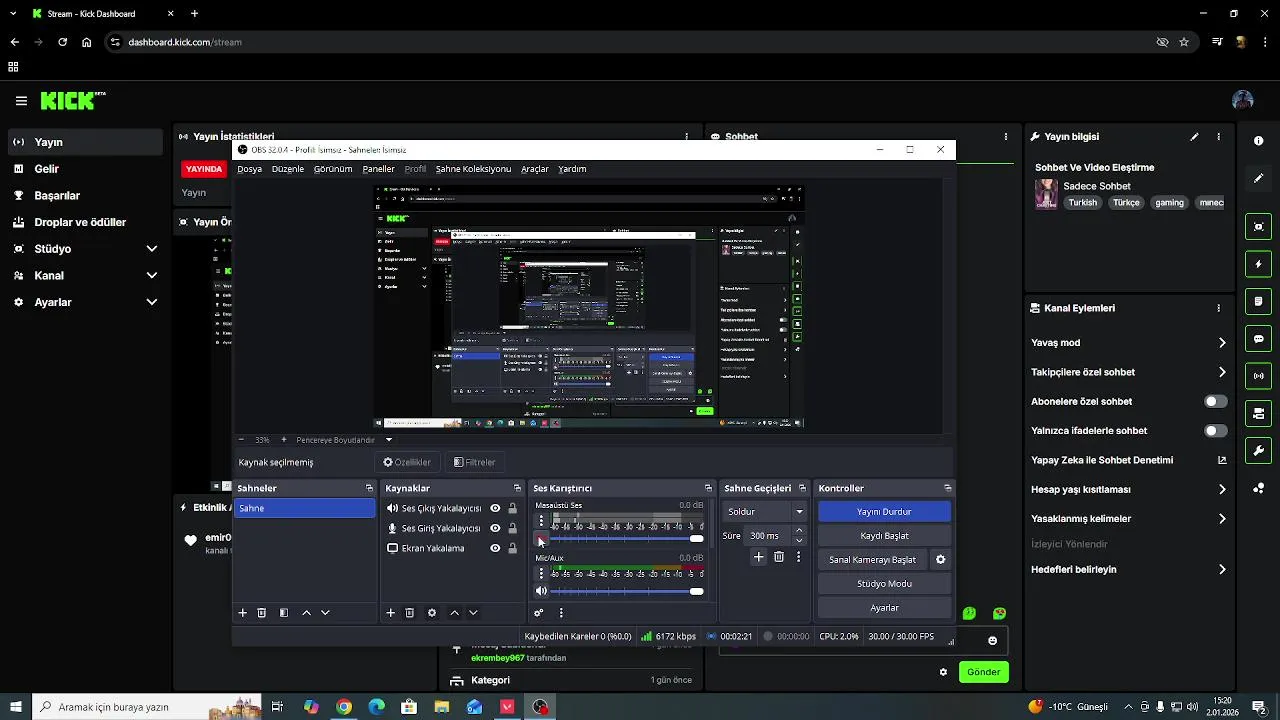Click broadcast signal icon in right sidebar
Image resolution: width=1280 pixels, height=720 pixels.
1258,376
